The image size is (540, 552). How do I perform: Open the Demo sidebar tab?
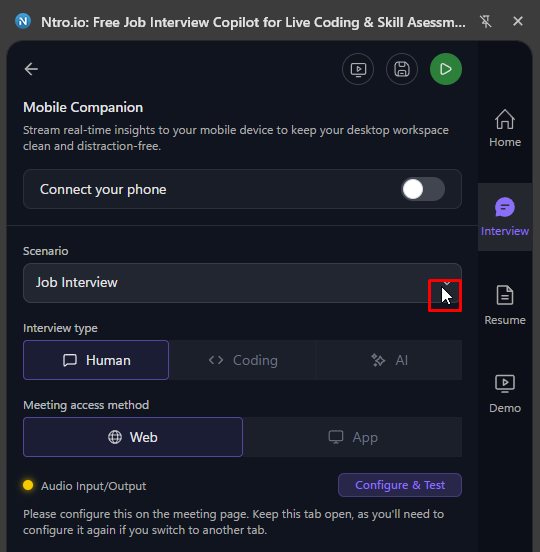coord(505,394)
